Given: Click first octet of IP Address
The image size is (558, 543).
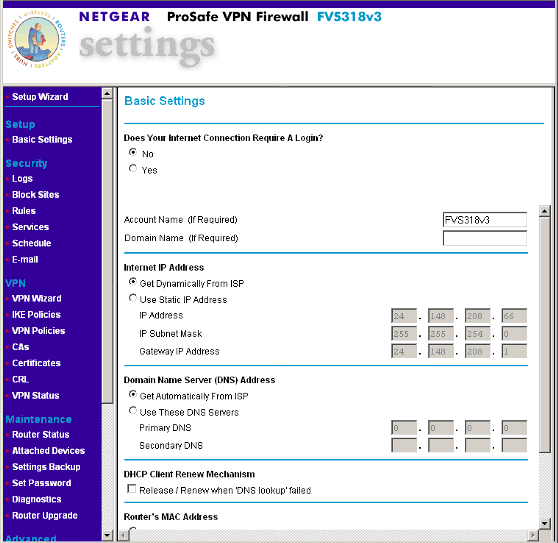Looking at the screenshot, I should pos(404,316).
